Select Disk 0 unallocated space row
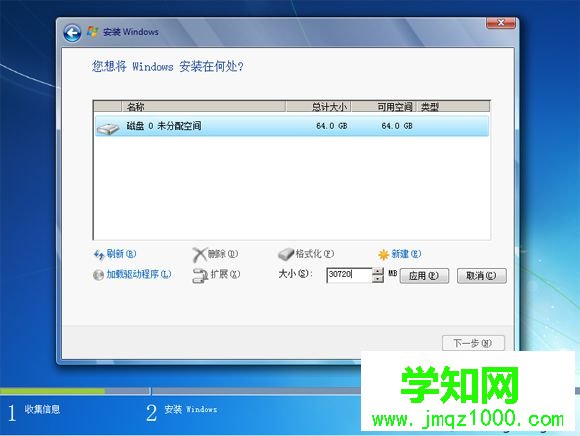 coord(292,126)
